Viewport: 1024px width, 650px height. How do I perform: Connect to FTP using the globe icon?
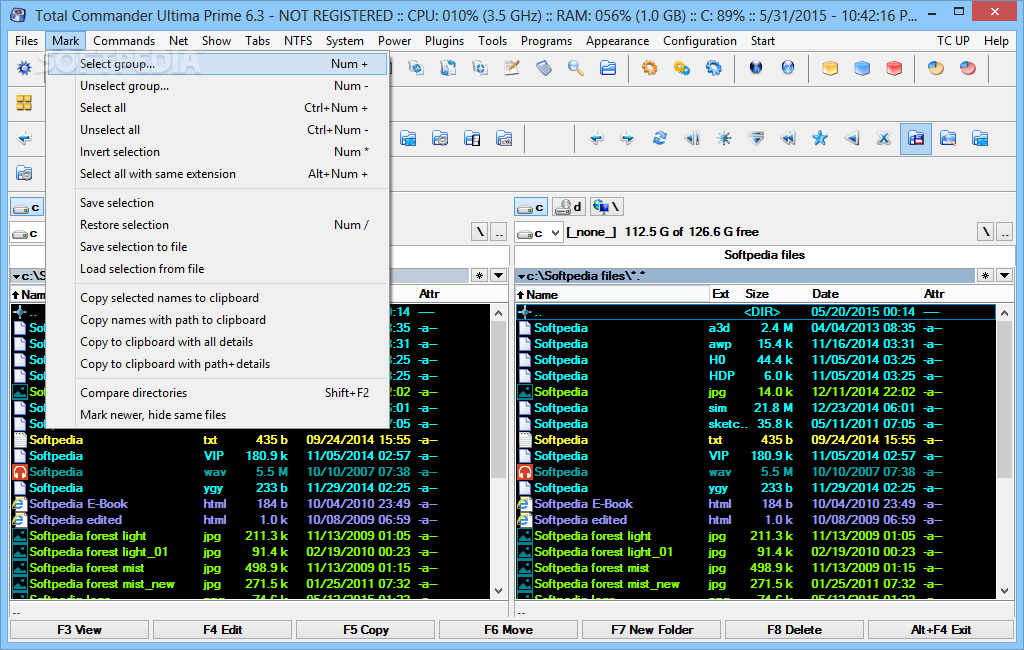pyautogui.click(x=755, y=68)
